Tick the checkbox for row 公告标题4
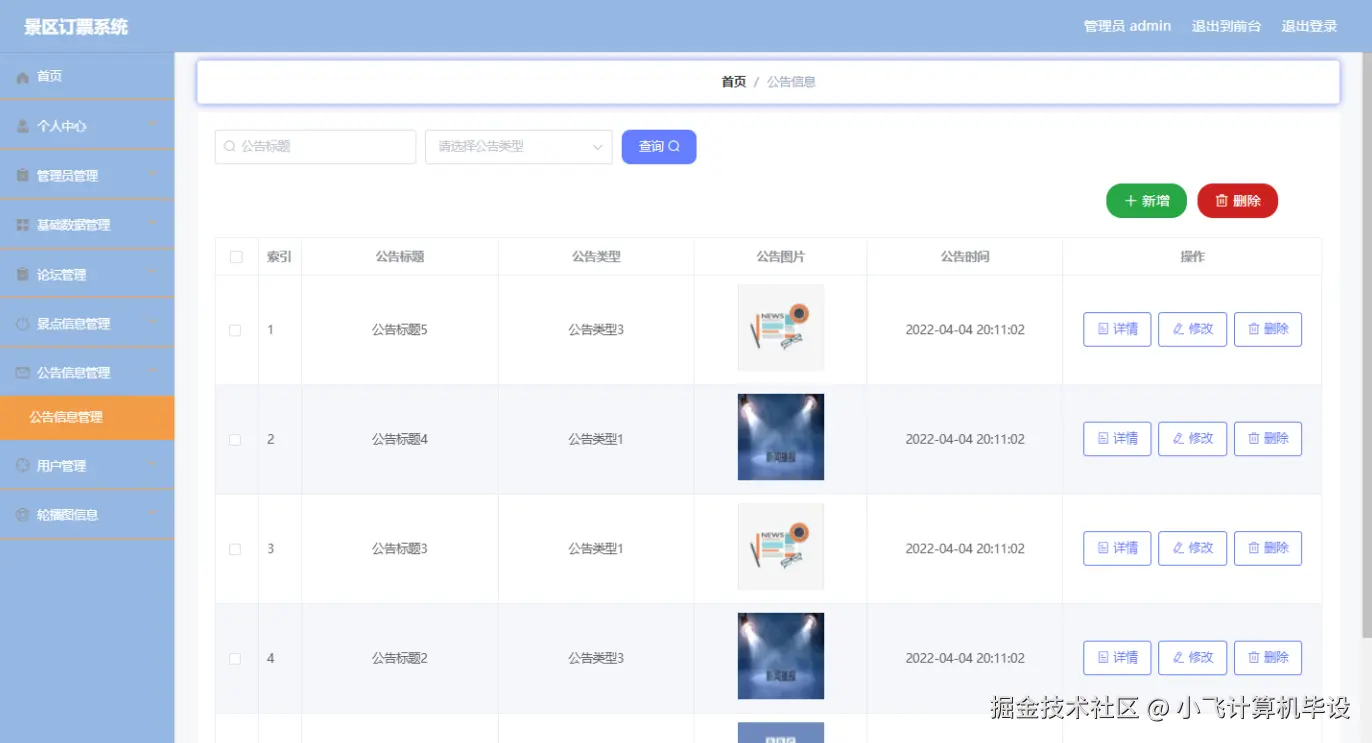1372x743 pixels. pyautogui.click(x=235, y=440)
